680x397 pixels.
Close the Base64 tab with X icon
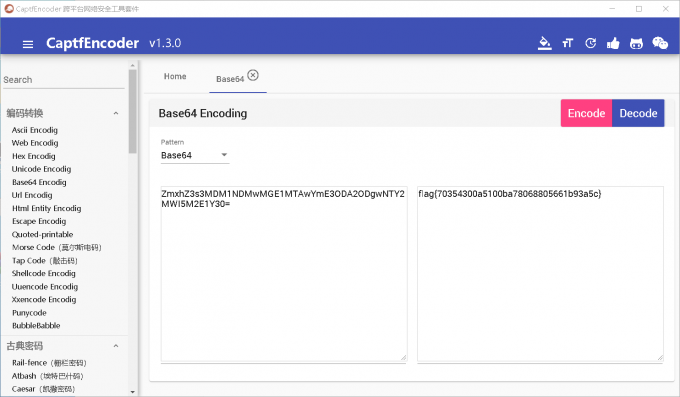[x=253, y=75]
